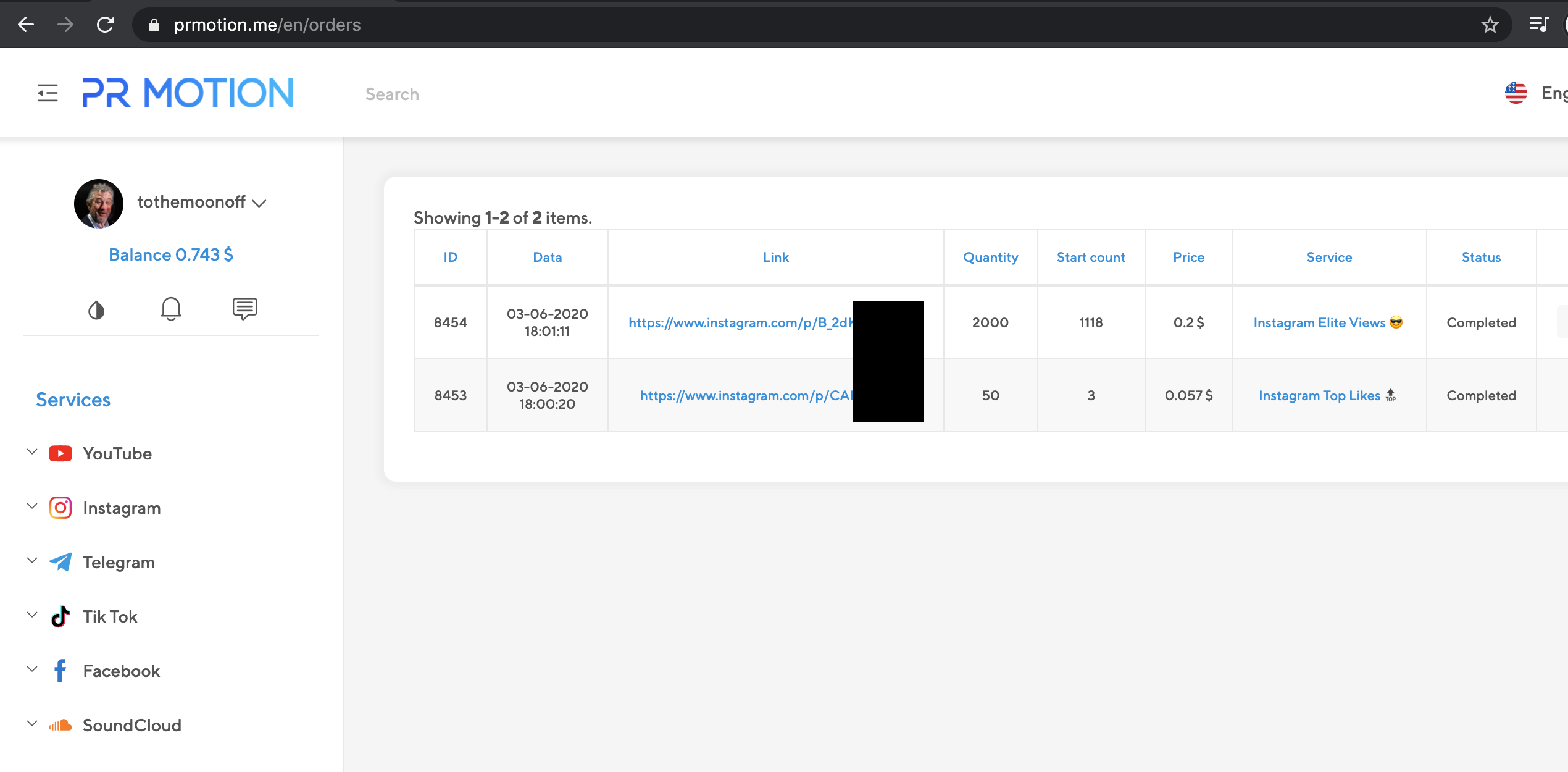Screen dimensions: 1568x772
Task: Click the Balance 0.743 $ link
Action: (171, 254)
